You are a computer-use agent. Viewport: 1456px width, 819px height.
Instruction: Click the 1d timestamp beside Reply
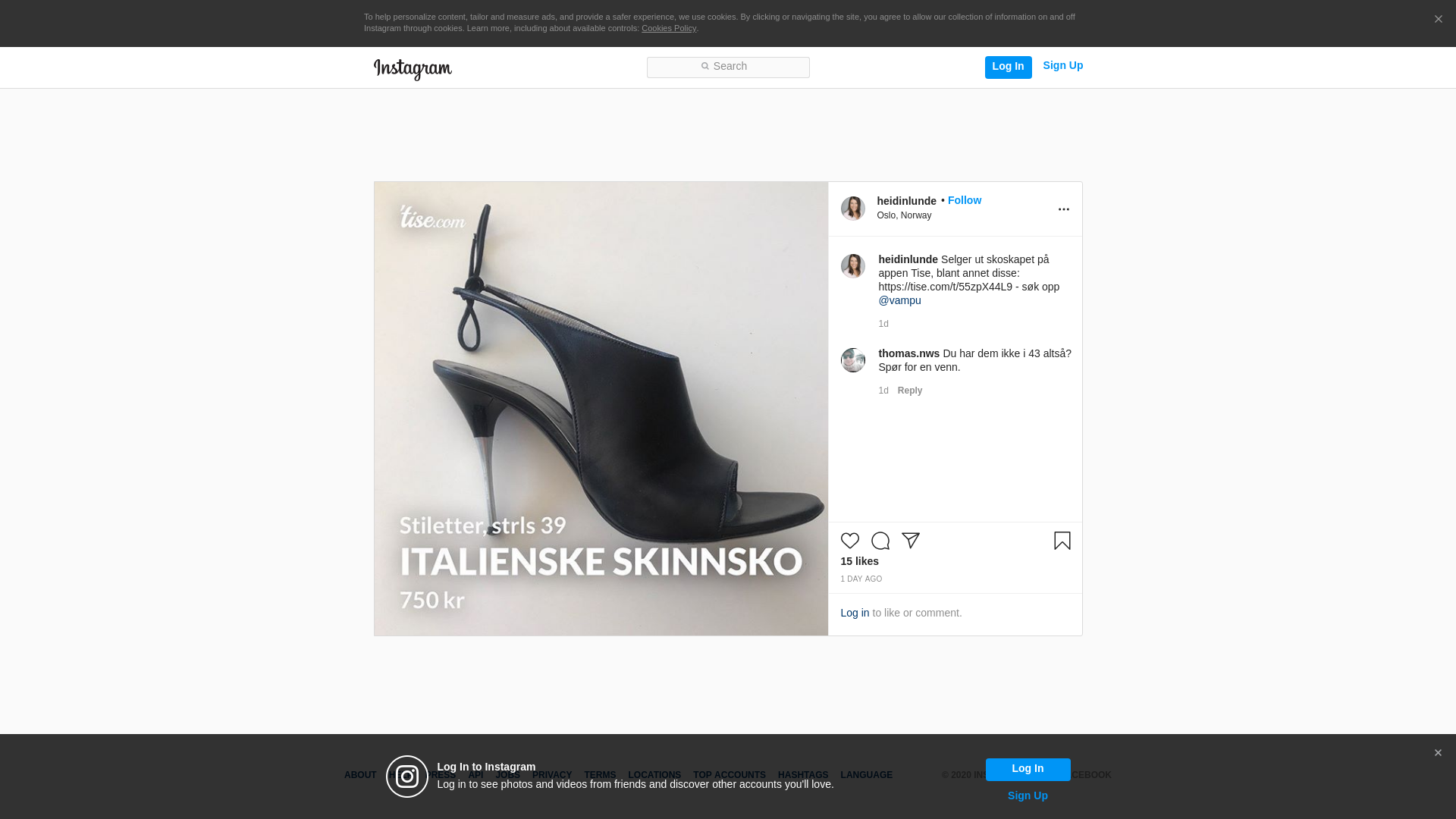[883, 391]
